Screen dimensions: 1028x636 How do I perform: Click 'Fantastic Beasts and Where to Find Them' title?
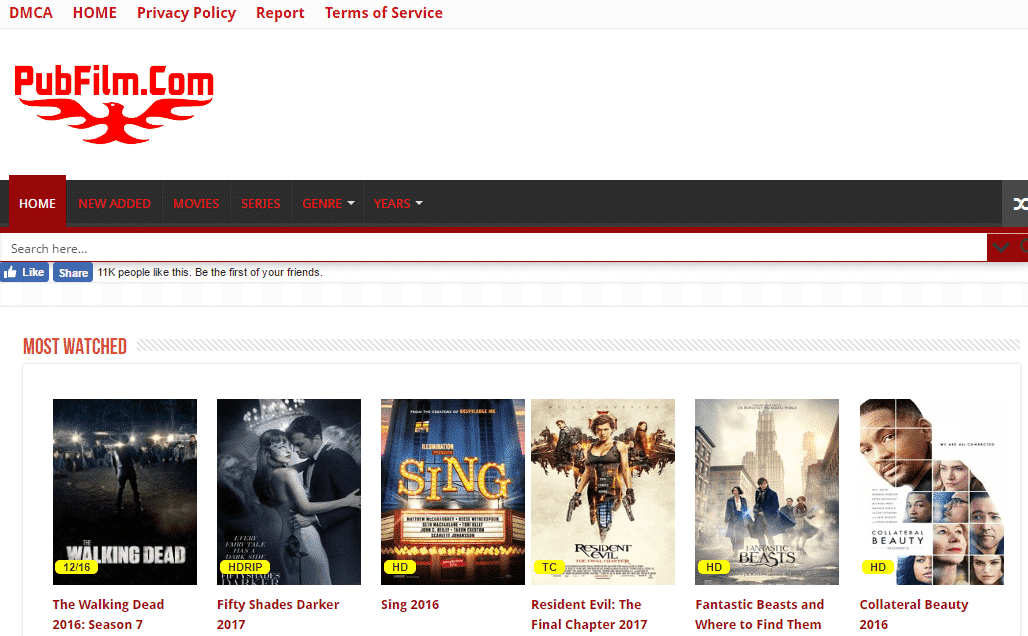[x=759, y=614]
